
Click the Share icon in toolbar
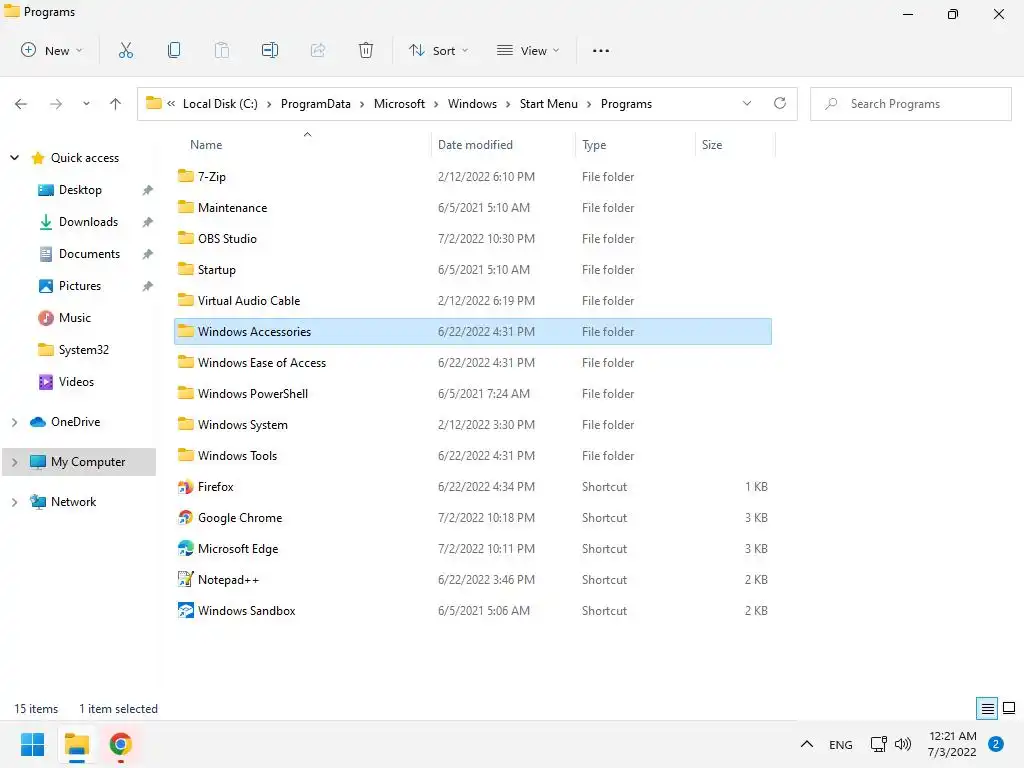pyautogui.click(x=318, y=50)
